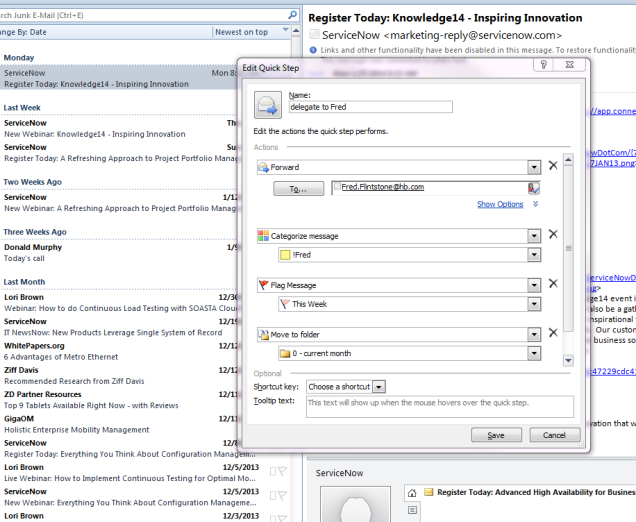
Task: Open address book icon in To field
Action: point(534,187)
